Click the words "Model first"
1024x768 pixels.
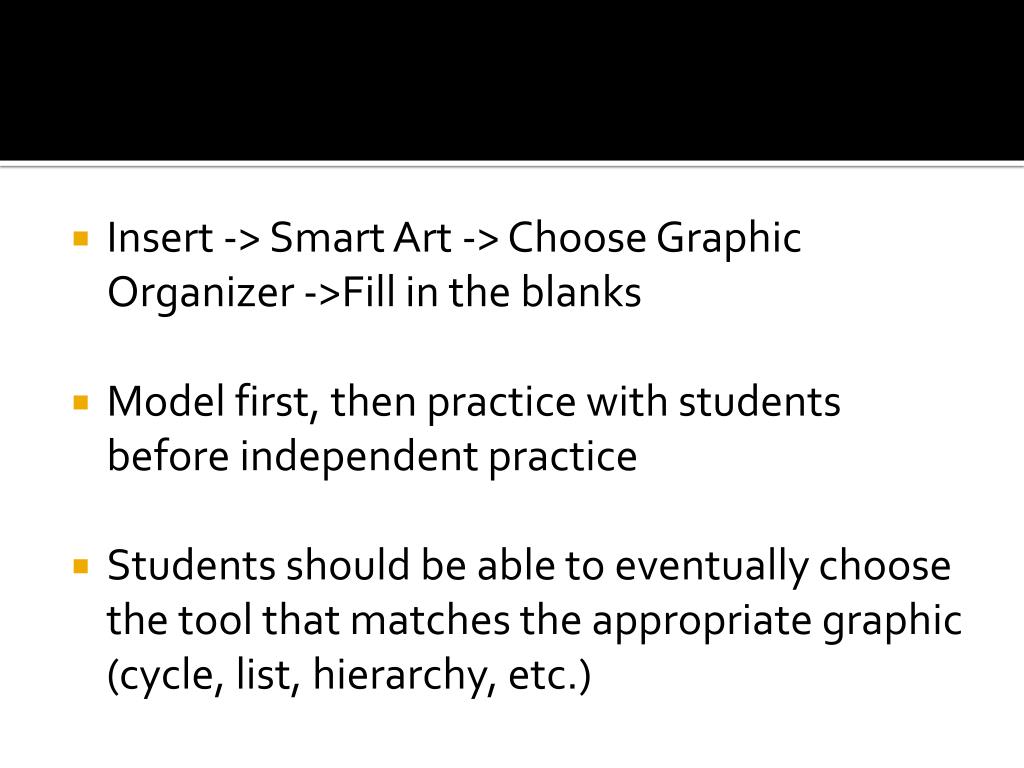tap(211, 403)
